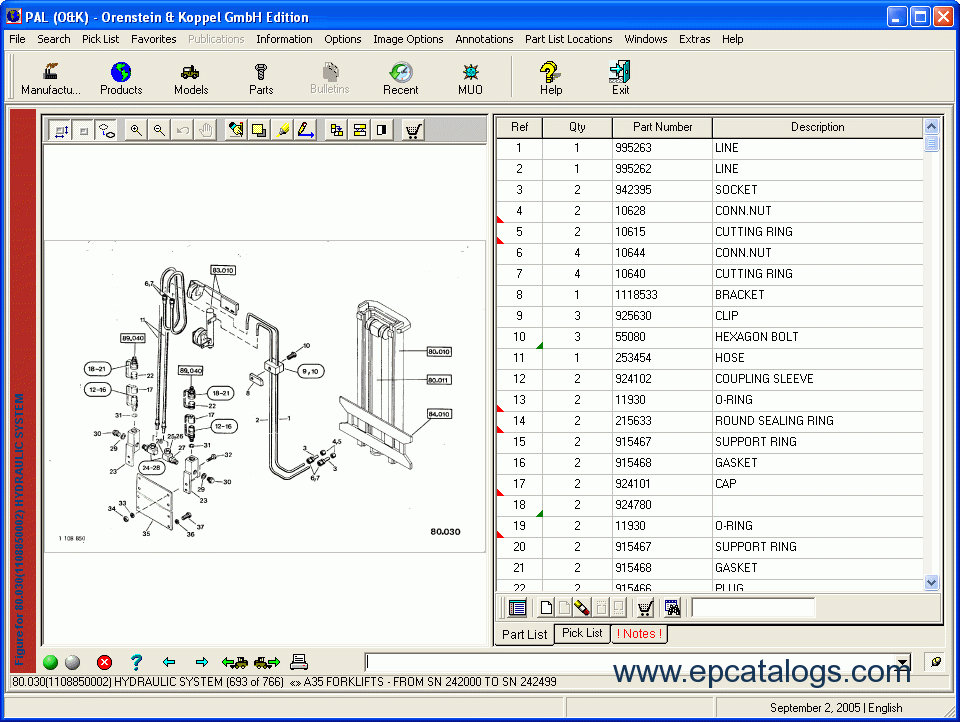960x722 pixels.
Task: Select the HEXAGON BOLT row
Action: (x=710, y=337)
